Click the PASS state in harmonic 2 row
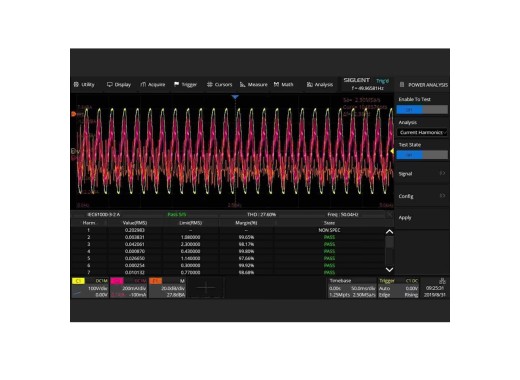 (329, 237)
